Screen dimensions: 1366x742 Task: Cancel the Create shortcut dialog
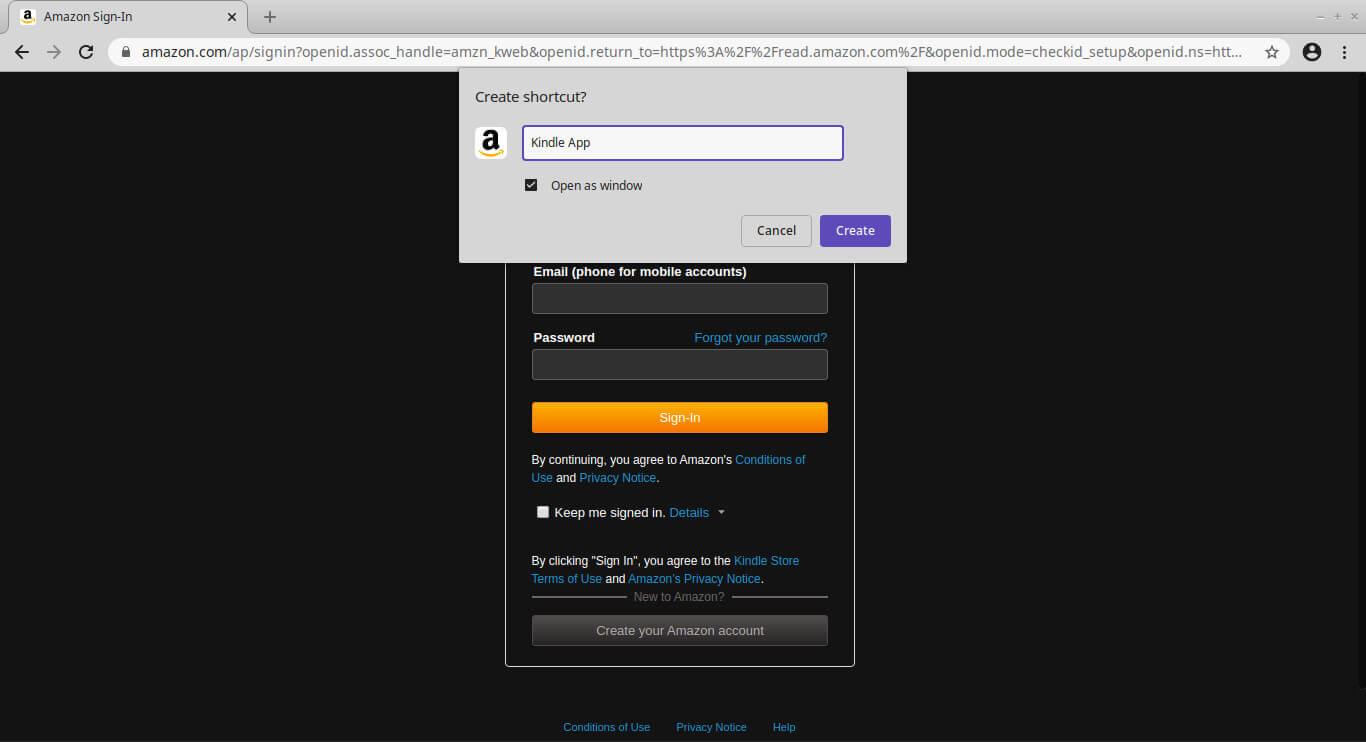(x=776, y=230)
